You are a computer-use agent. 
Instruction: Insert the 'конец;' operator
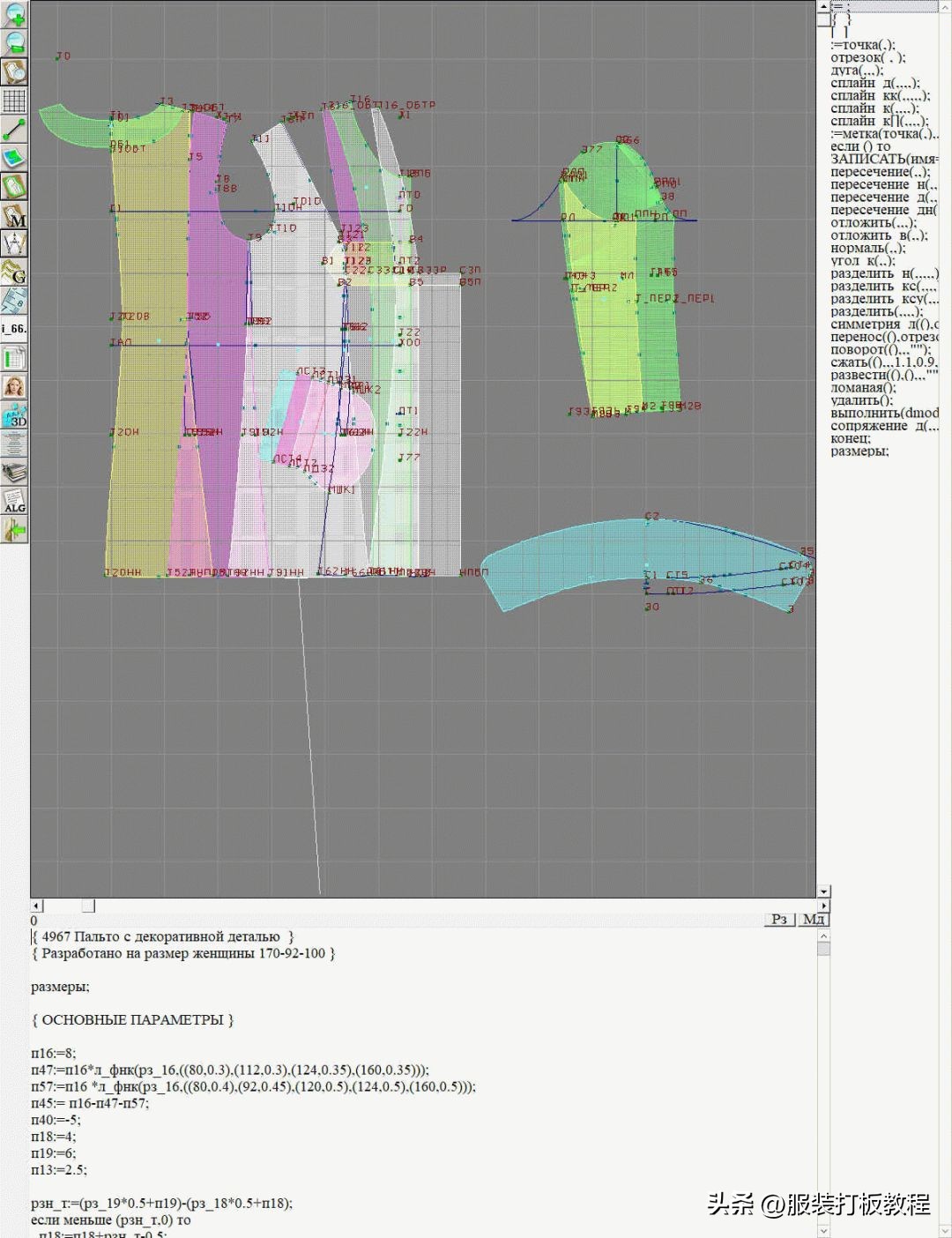point(851,438)
